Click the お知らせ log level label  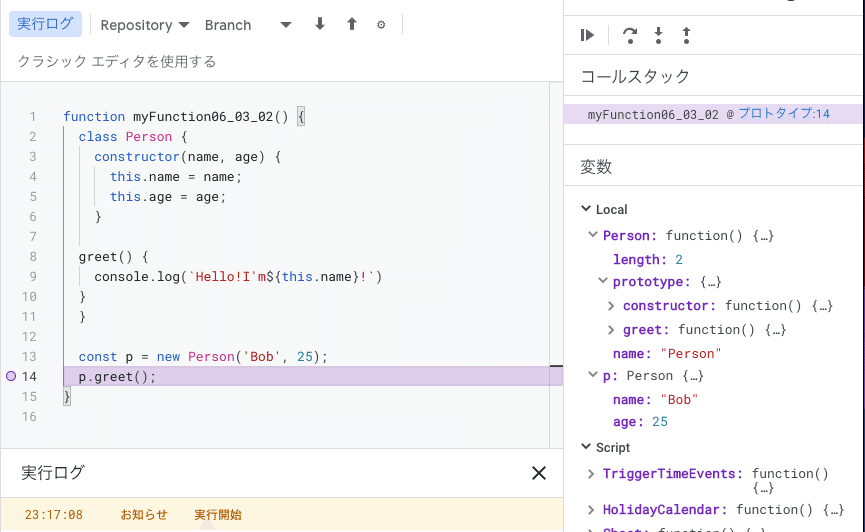pos(143,514)
